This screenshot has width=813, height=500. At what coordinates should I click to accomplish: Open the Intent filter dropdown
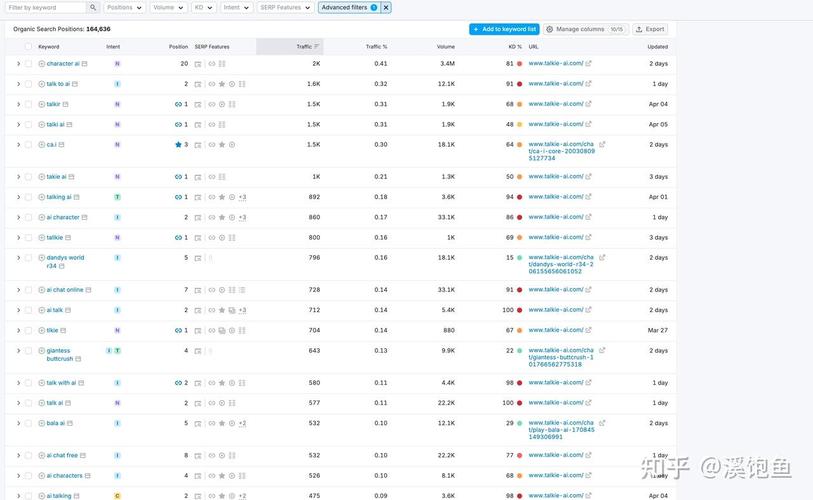236,8
